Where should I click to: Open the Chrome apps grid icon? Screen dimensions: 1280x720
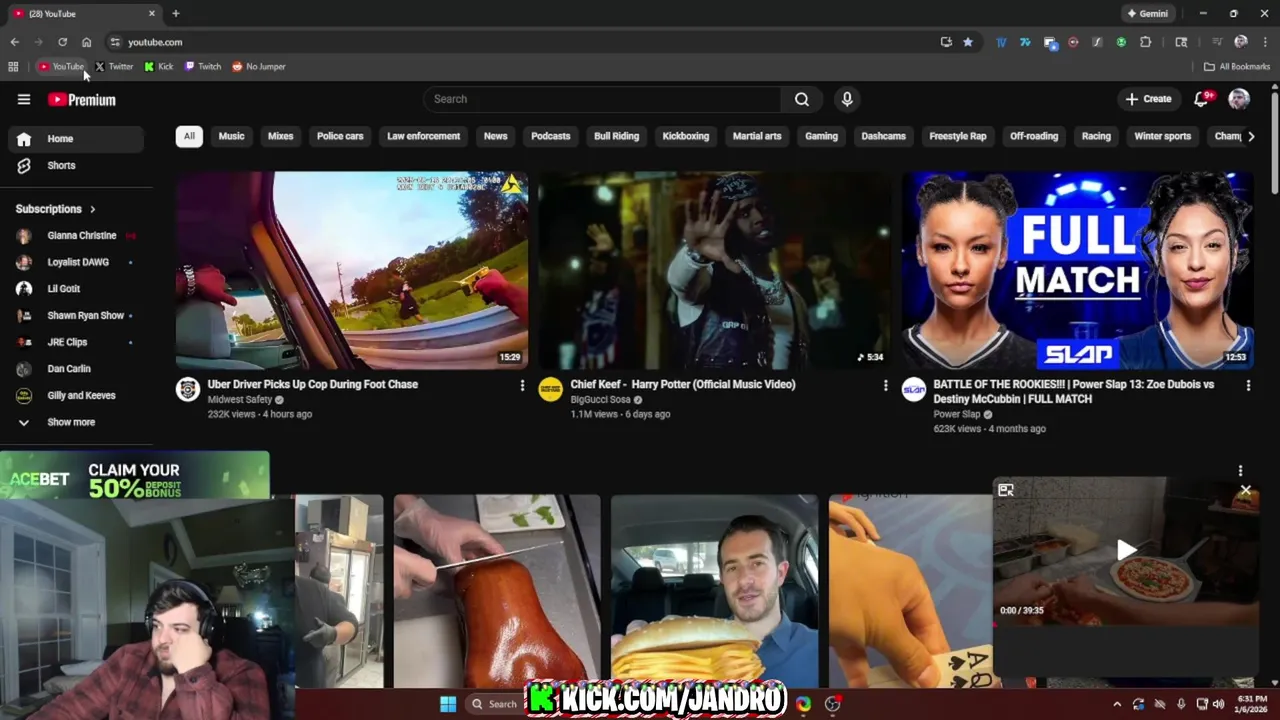(x=13, y=67)
